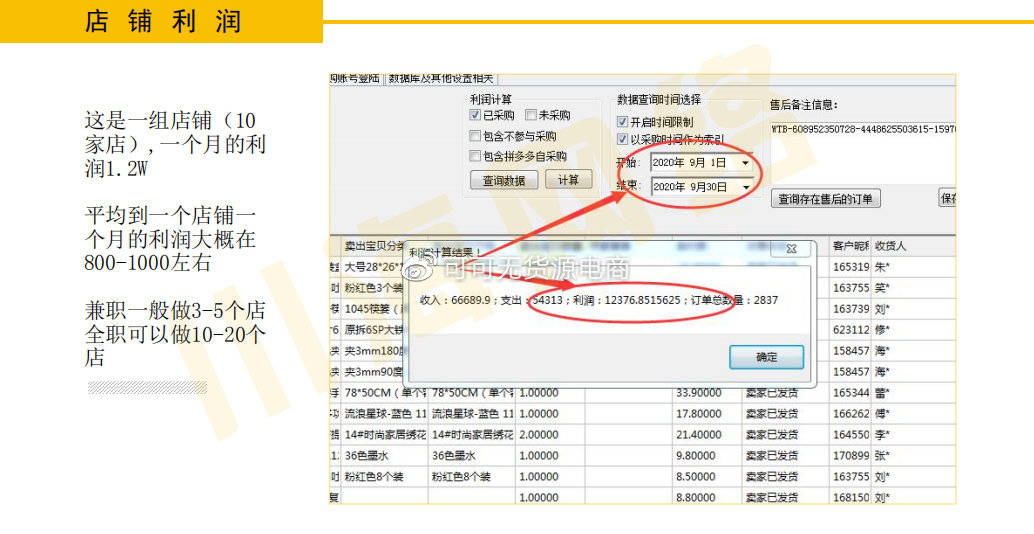Viewport: 1034px width, 534px height.
Task: Select the quantity cell 2.00000
Action: [x=550, y=435]
